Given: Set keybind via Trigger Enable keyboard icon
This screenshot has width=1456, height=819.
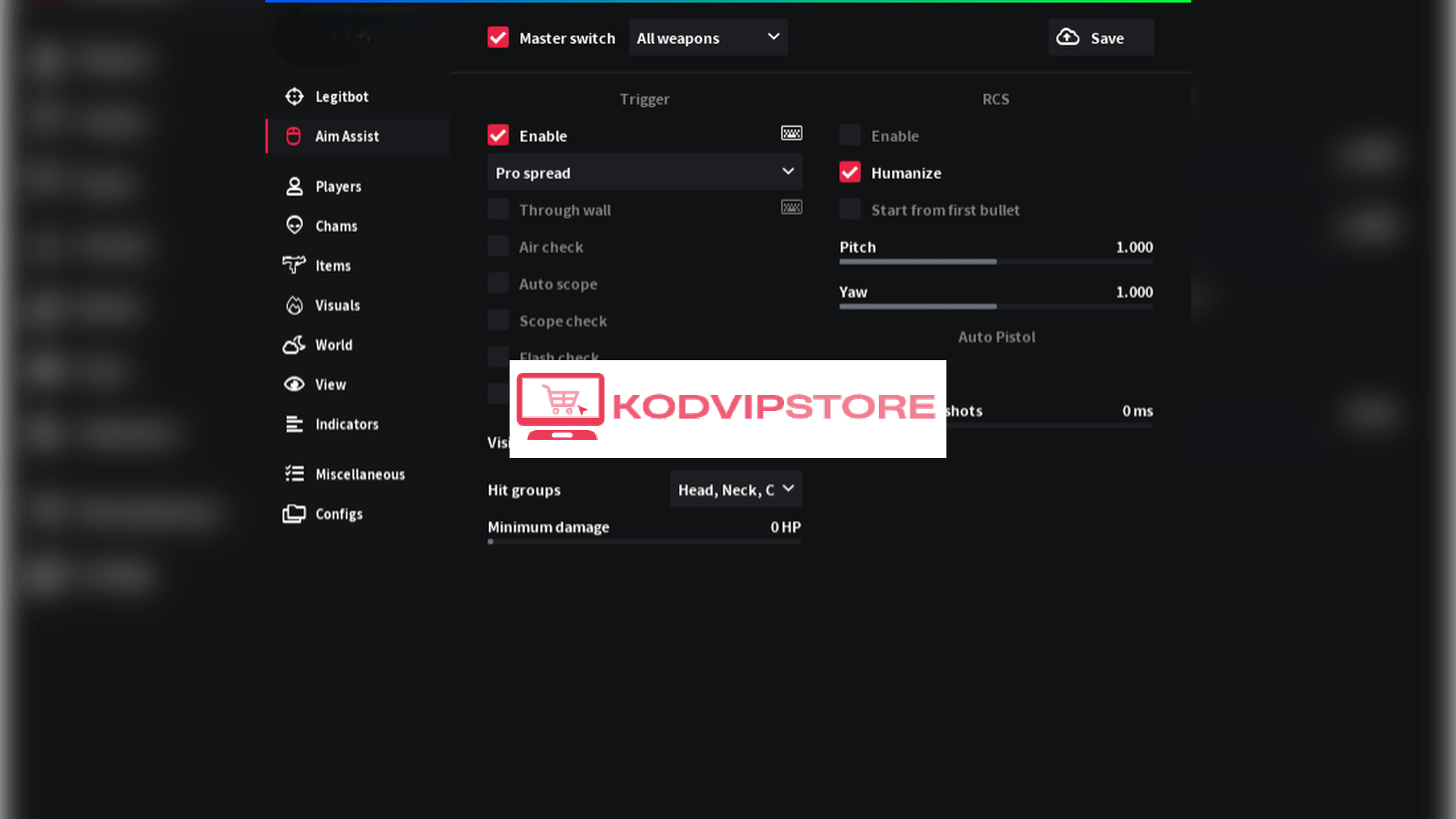Looking at the screenshot, I should tap(792, 133).
